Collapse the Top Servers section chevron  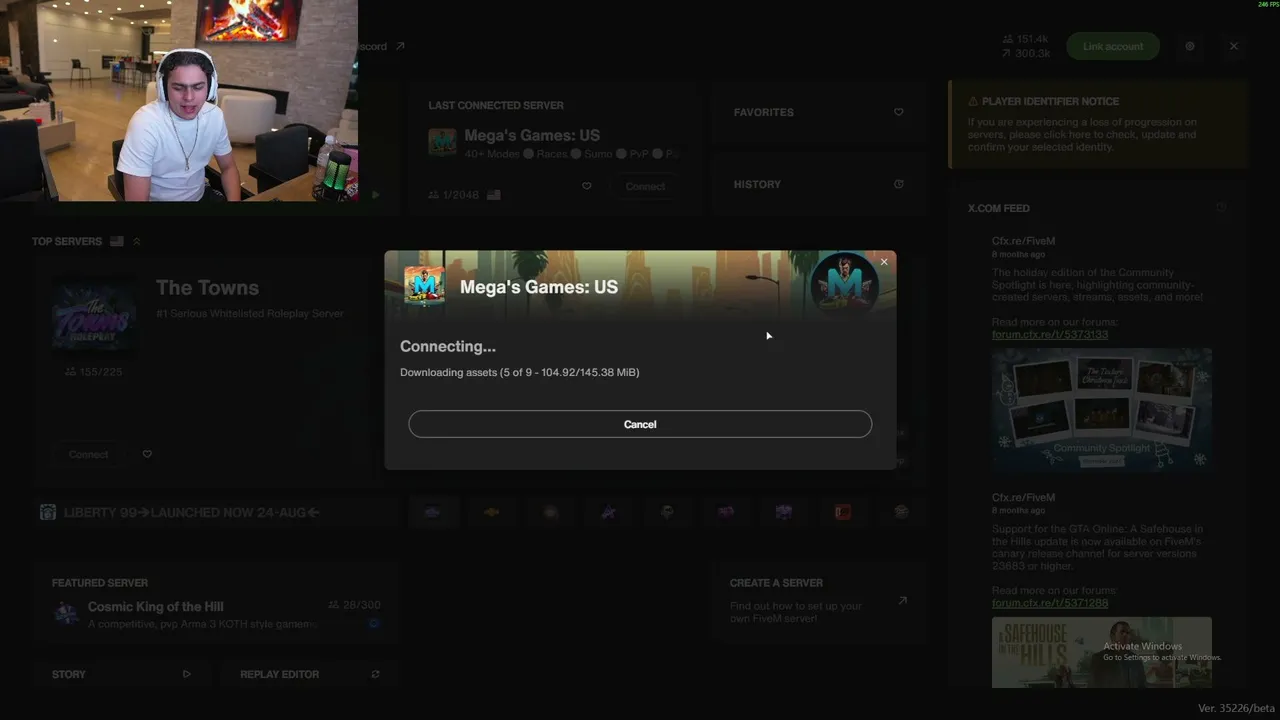[137, 241]
